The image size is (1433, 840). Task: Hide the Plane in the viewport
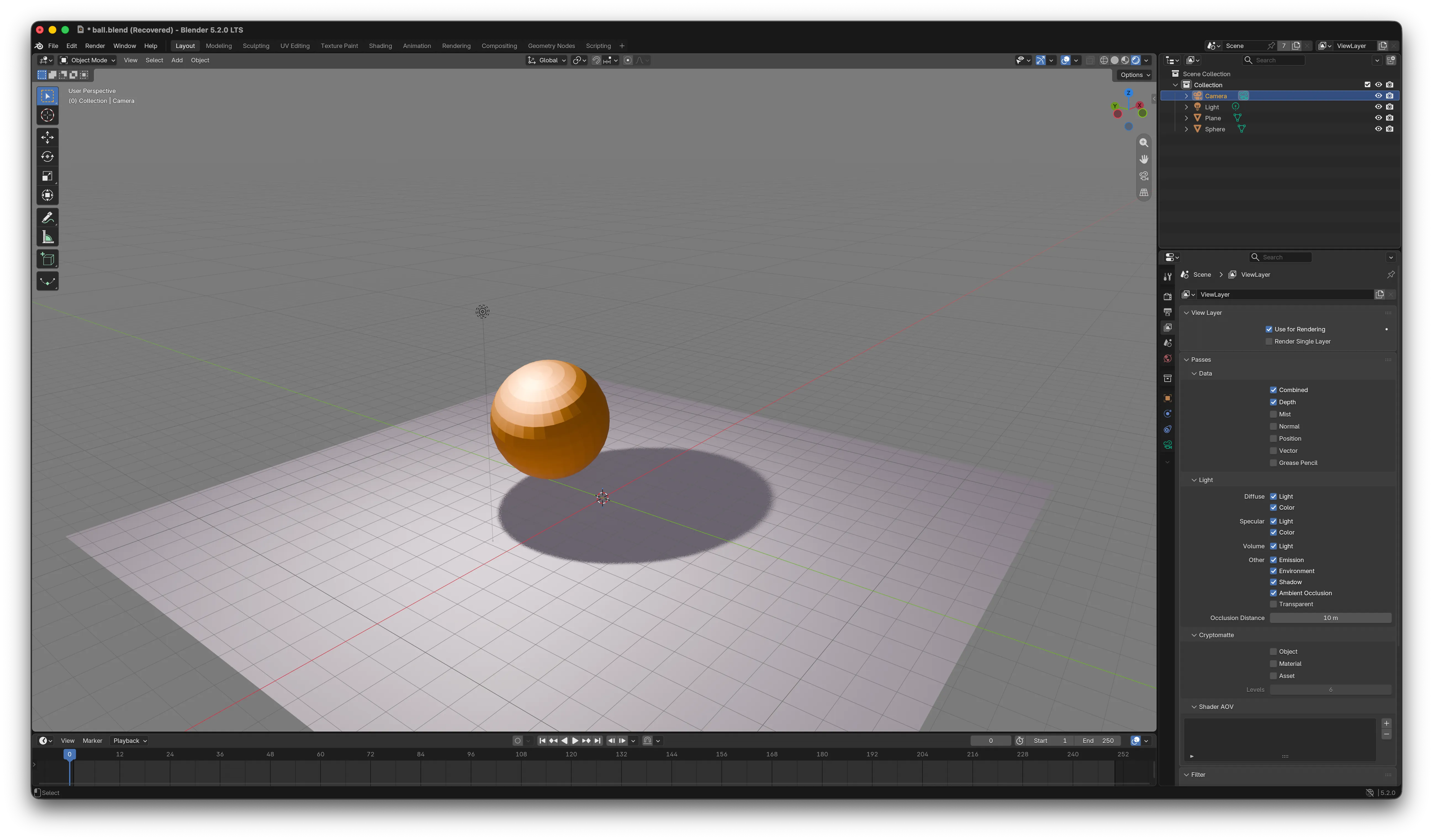[x=1378, y=118]
